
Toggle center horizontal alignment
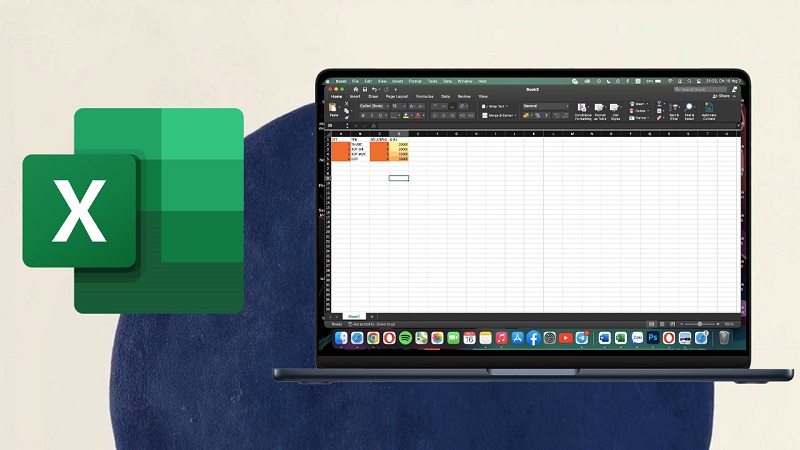(444, 115)
